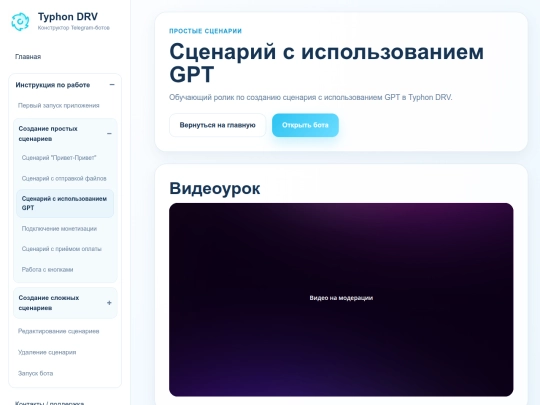The image size is (540, 405).
Task: Collapse the Инструкция по работе section
Action: pos(112,85)
